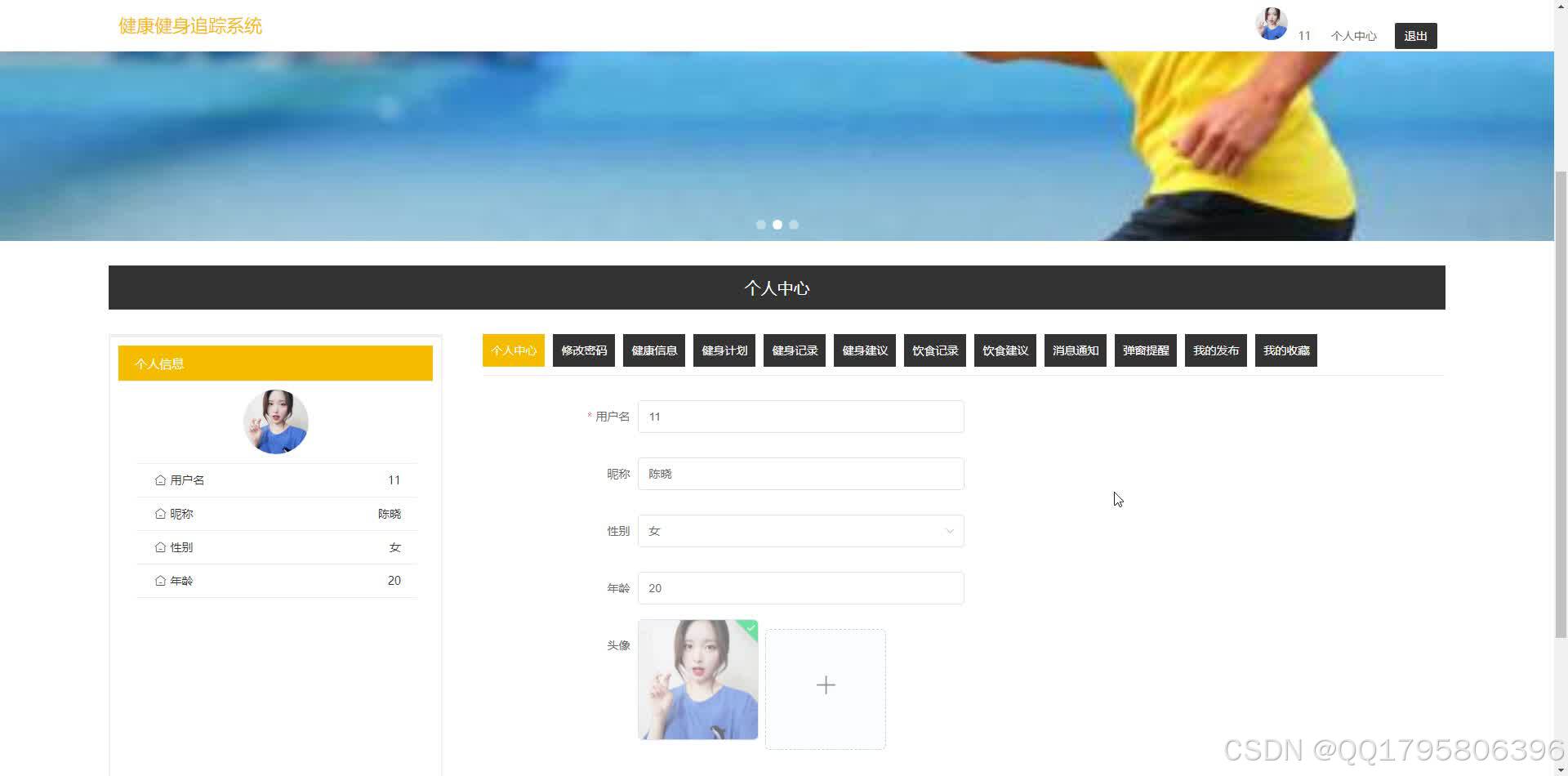The width and height of the screenshot is (1568, 776).
Task: Switch to the 健康信息 tab
Action: [654, 350]
